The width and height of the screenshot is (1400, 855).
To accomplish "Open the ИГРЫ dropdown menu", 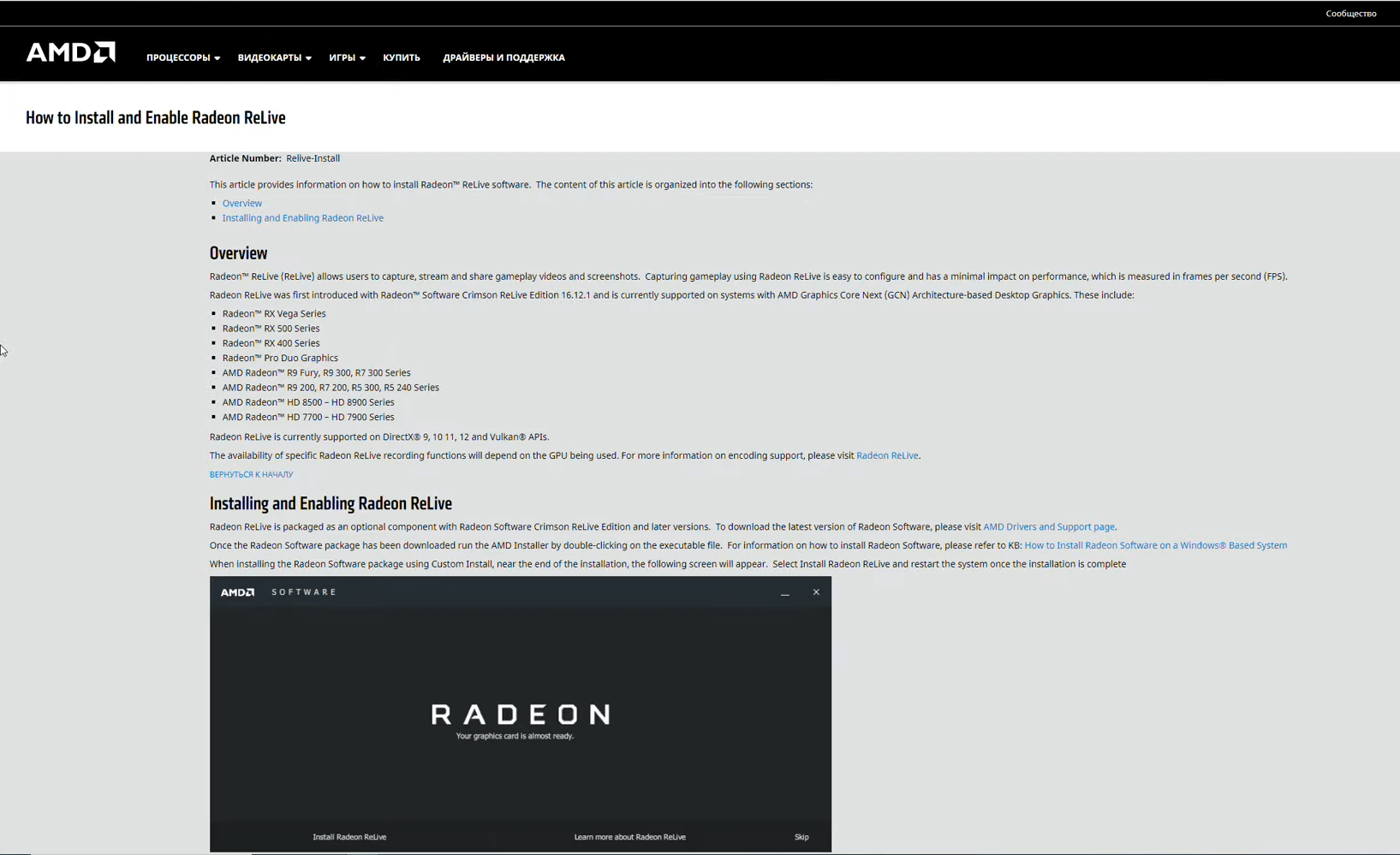I will [x=346, y=57].
